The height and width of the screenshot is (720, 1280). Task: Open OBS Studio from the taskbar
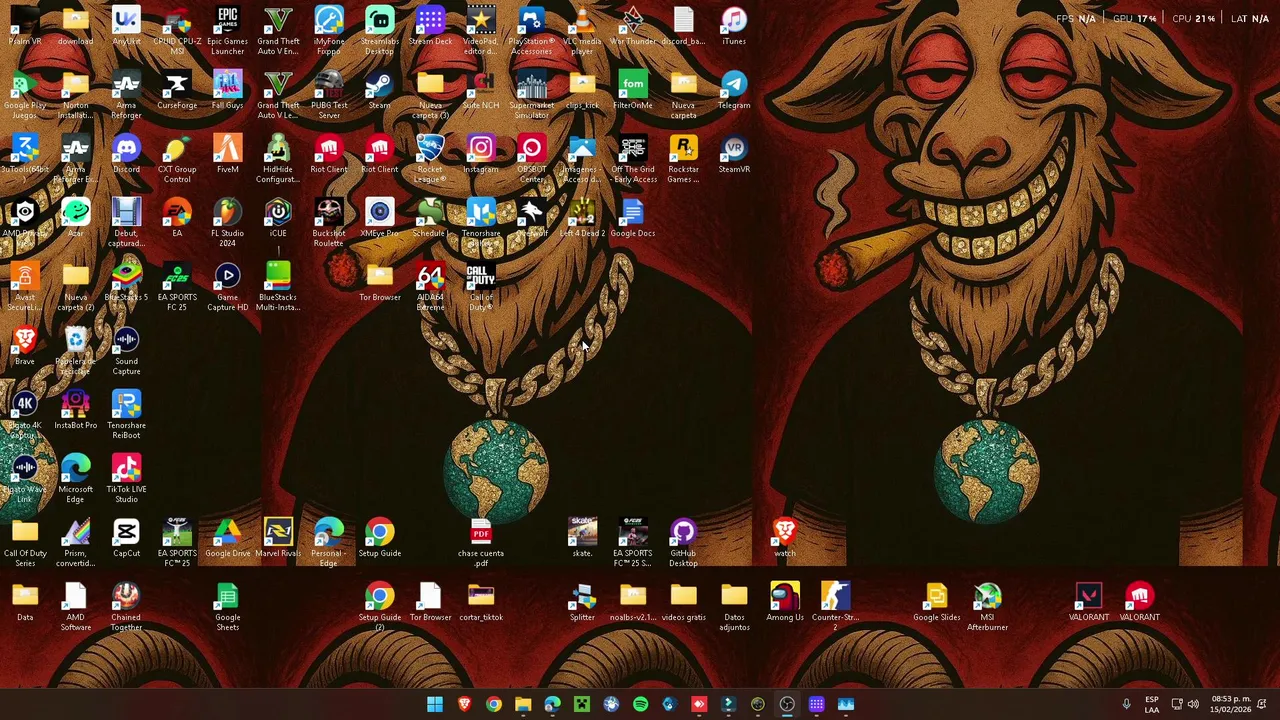(x=787, y=704)
